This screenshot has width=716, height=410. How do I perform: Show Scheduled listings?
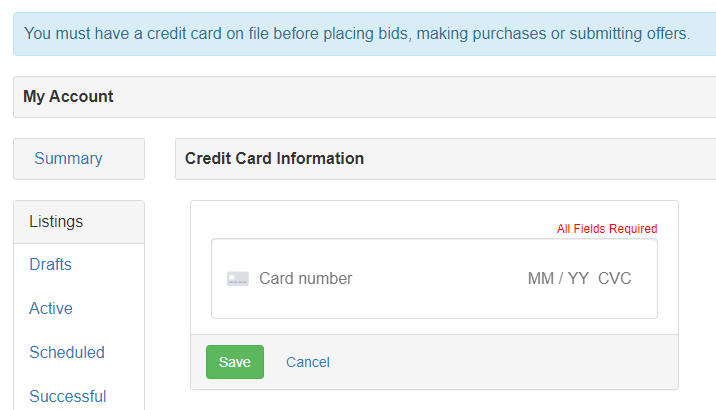67,352
